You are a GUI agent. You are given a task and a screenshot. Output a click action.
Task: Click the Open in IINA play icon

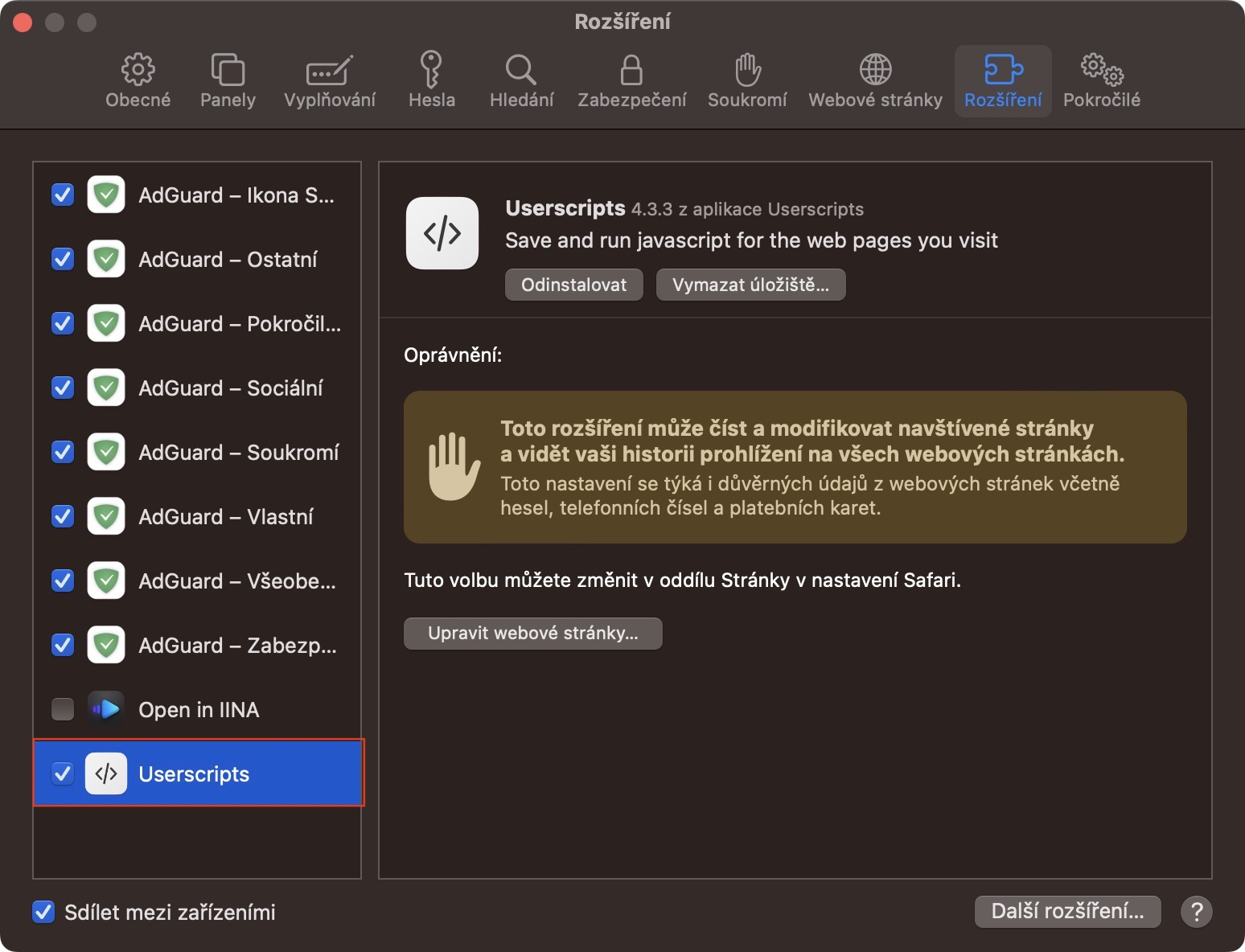[106, 709]
